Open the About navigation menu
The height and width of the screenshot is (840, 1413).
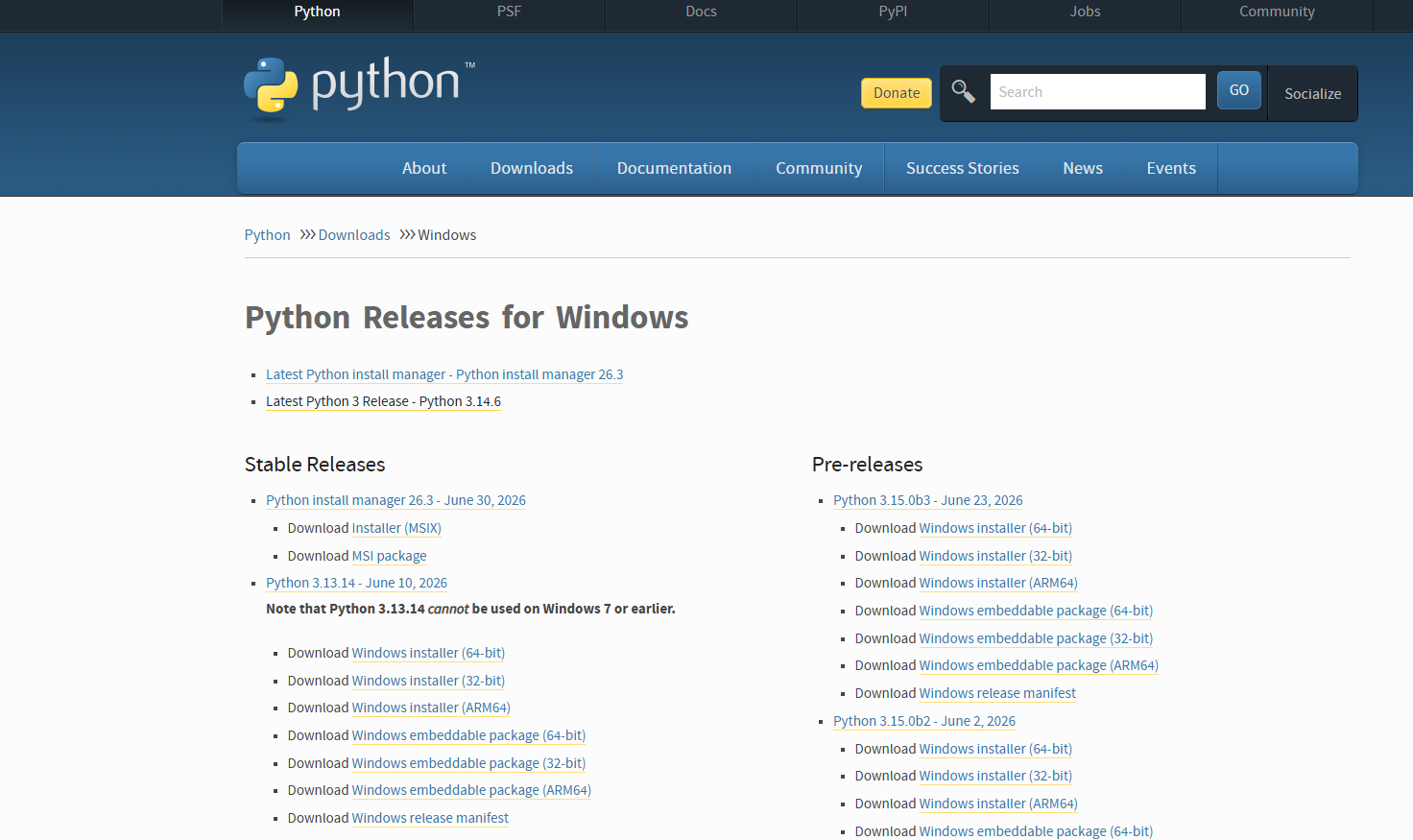point(424,168)
